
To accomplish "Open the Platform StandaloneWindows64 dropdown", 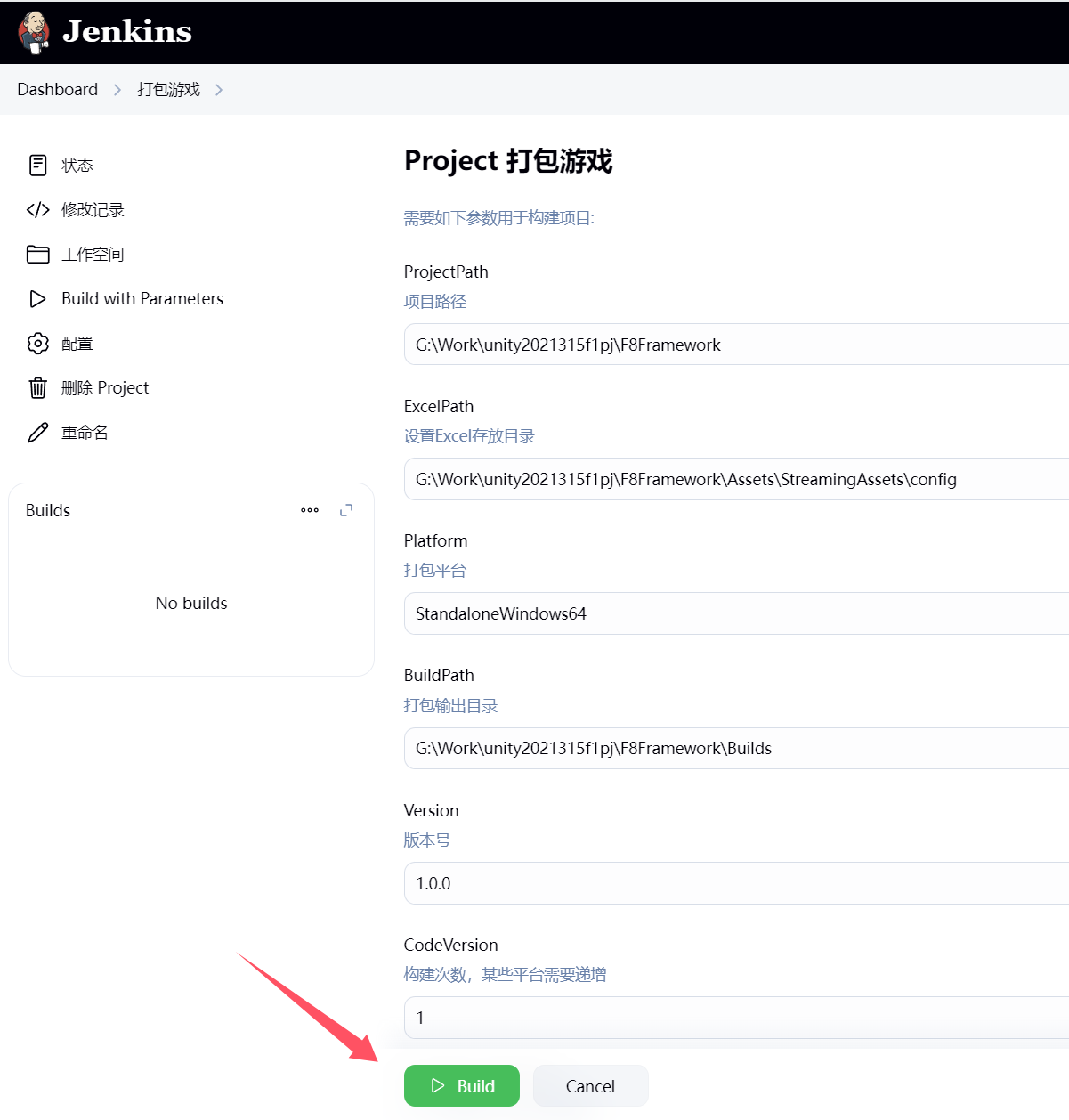I will pyautogui.click(x=737, y=613).
